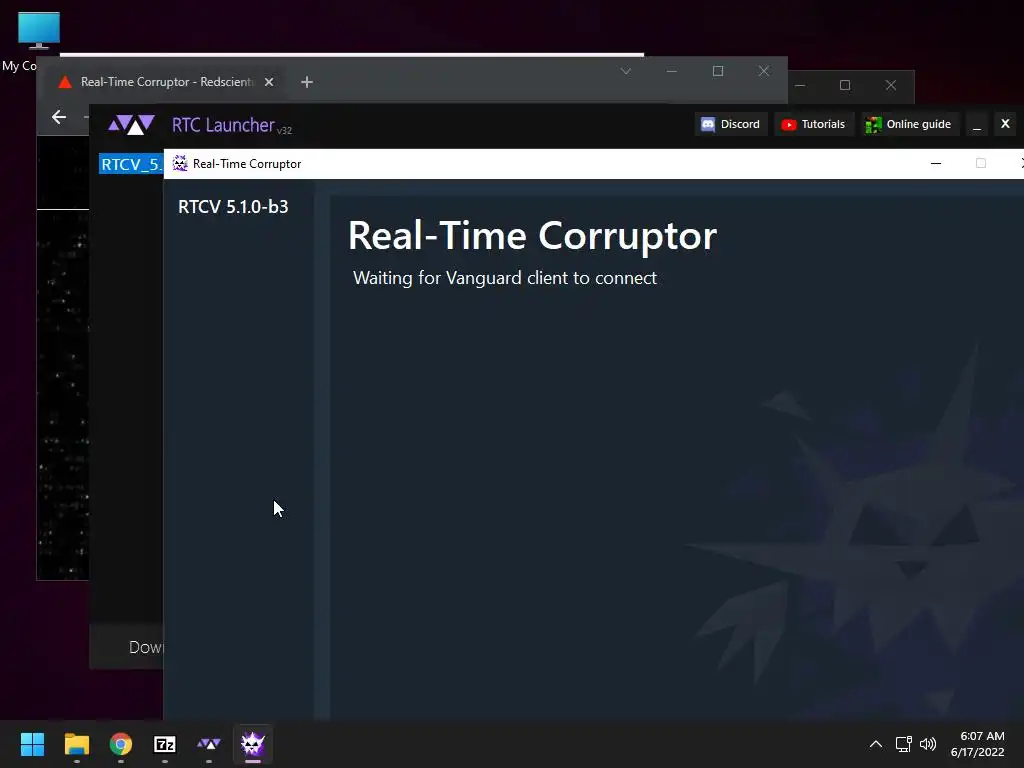Select RTCV_5 version entry in launcher list
The width and height of the screenshot is (1024, 768).
click(131, 164)
